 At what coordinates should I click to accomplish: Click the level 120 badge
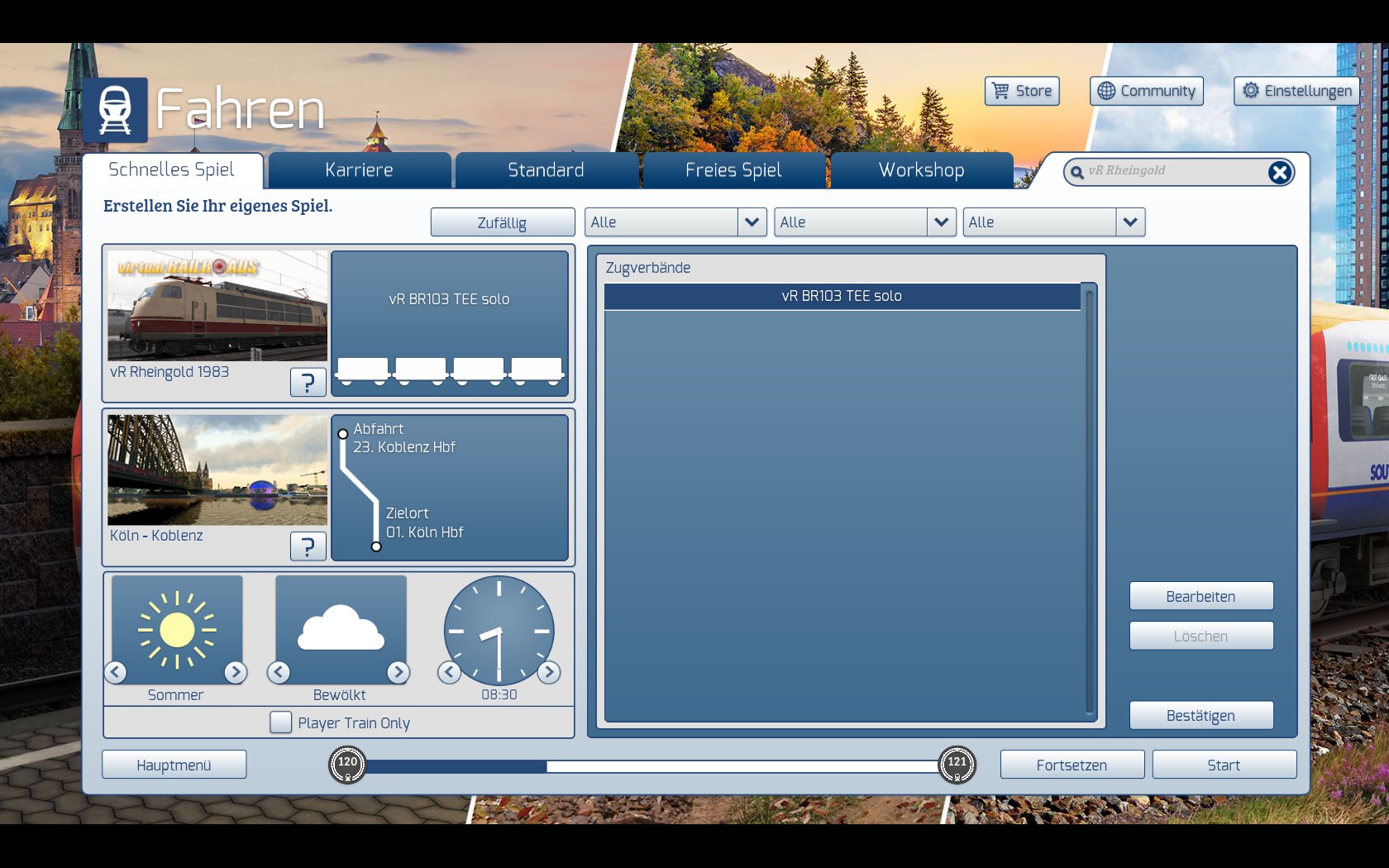click(347, 765)
